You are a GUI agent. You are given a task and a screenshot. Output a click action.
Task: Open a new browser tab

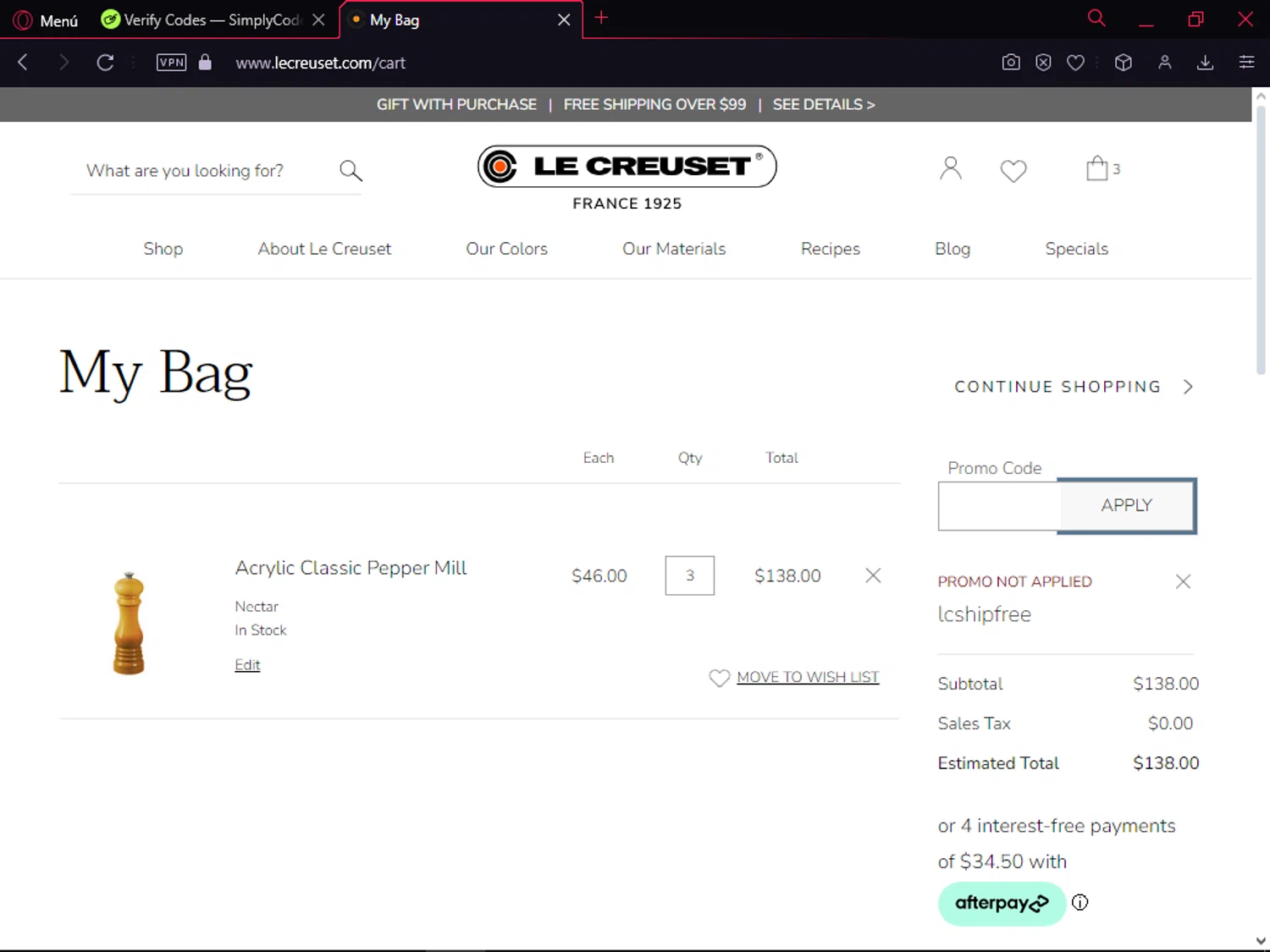point(601,18)
